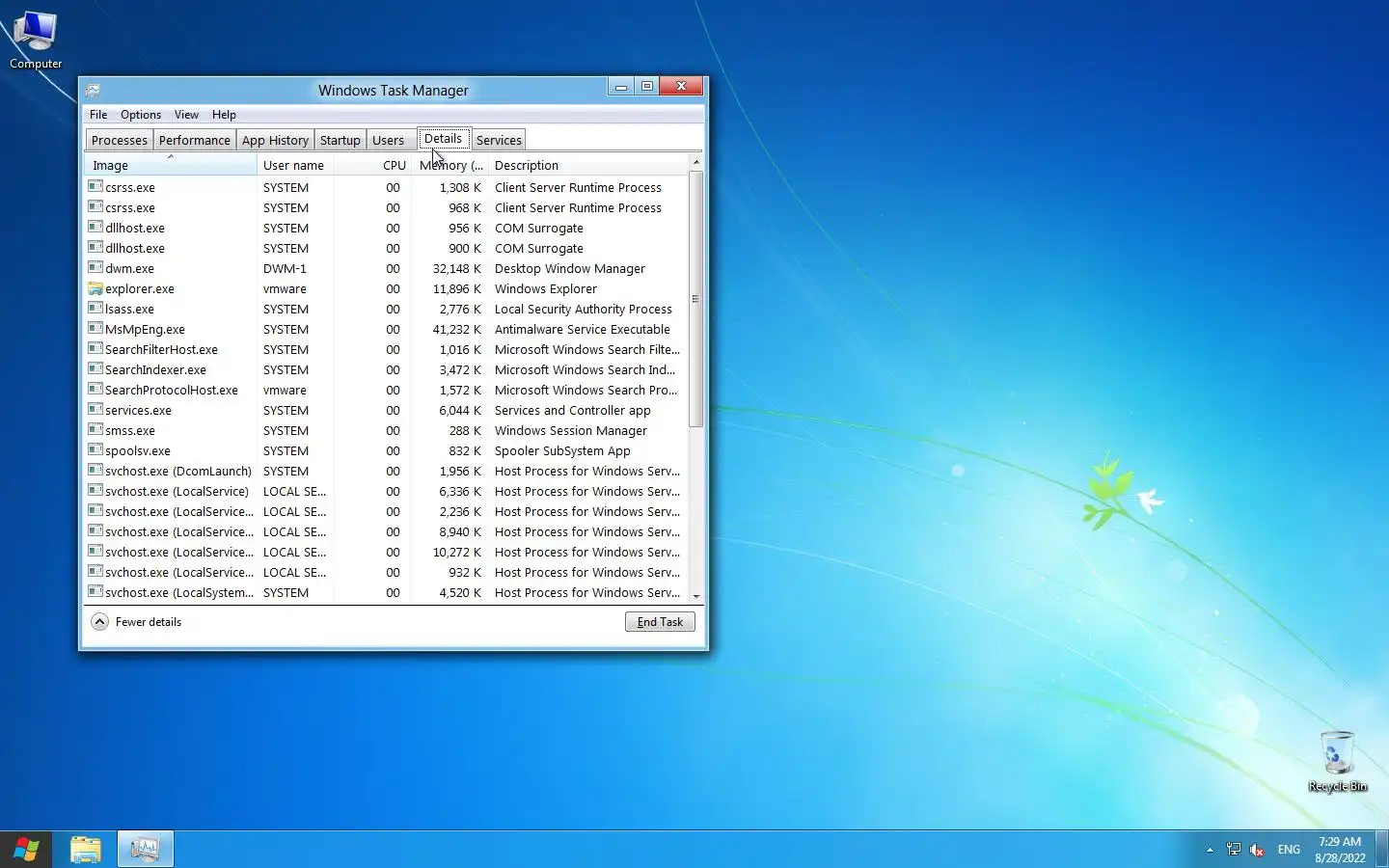Switch to the Services tab

pos(499,140)
